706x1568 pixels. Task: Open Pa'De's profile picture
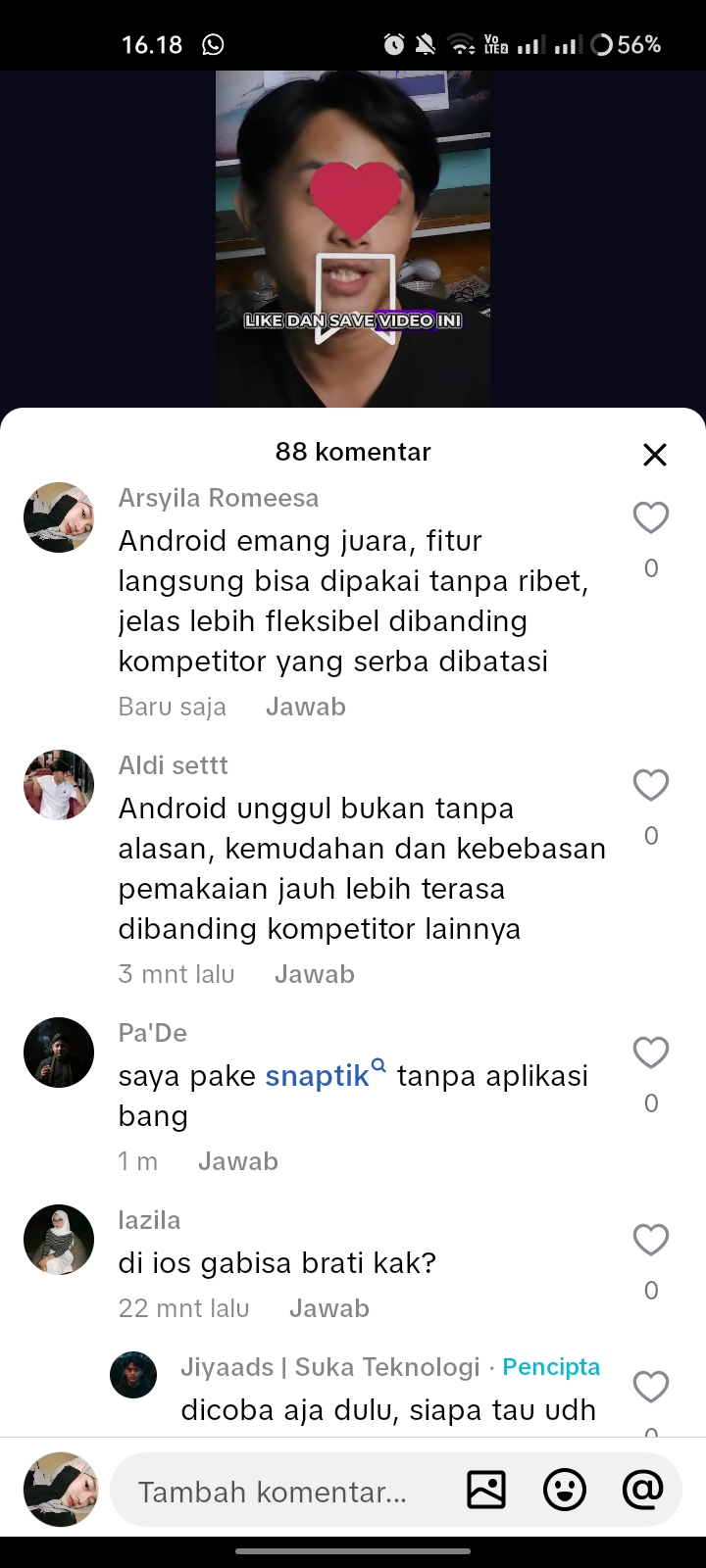click(59, 1053)
